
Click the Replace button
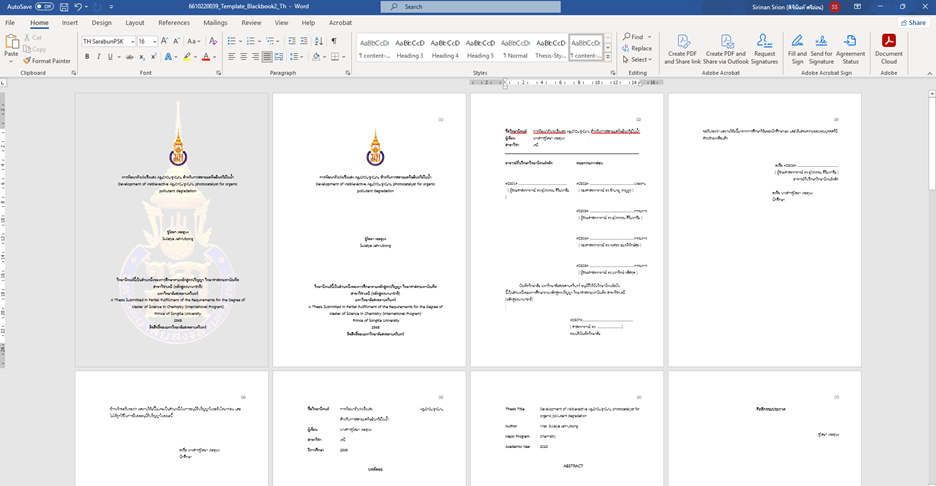(637, 48)
